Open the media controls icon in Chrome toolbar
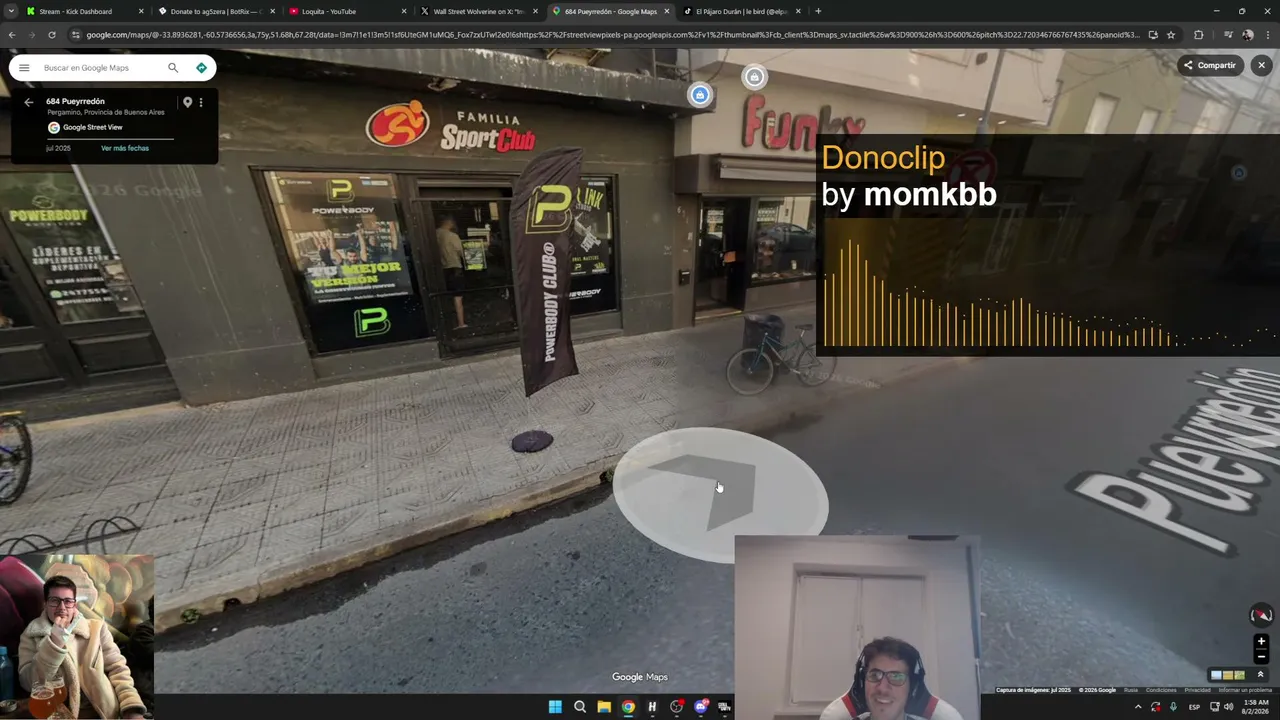Screen dimensions: 1280x720 (1228, 35)
